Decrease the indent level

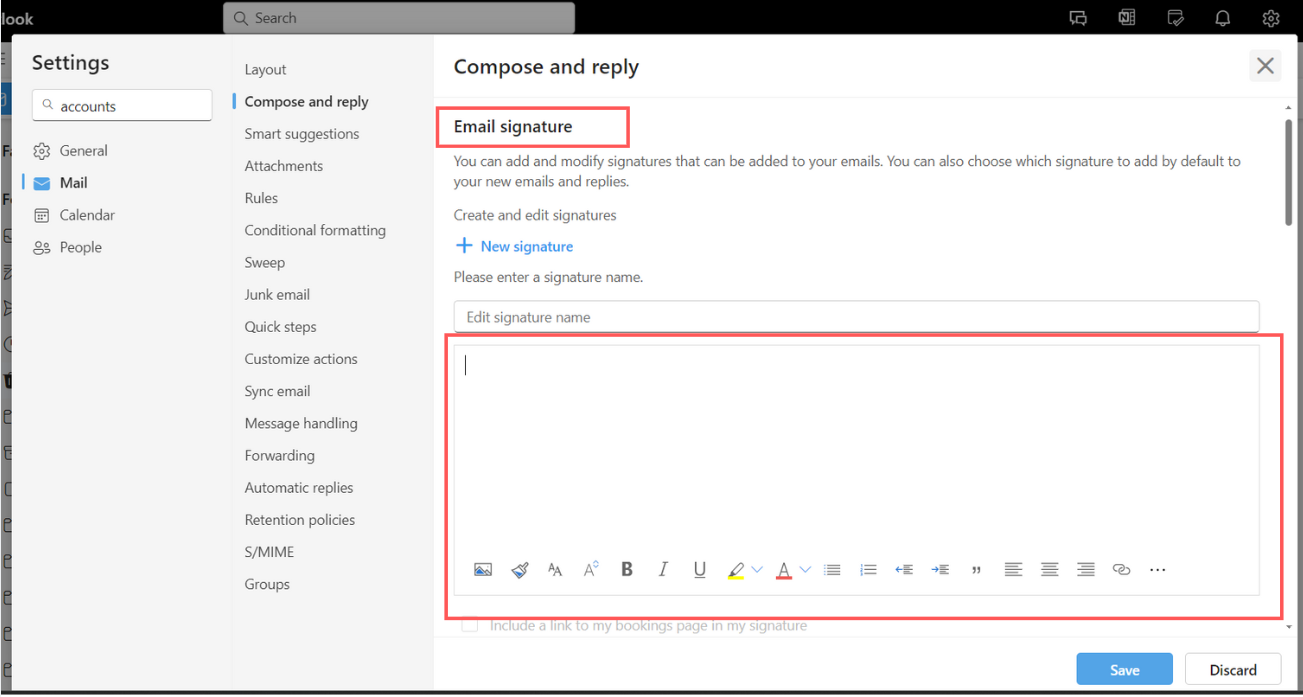click(904, 570)
